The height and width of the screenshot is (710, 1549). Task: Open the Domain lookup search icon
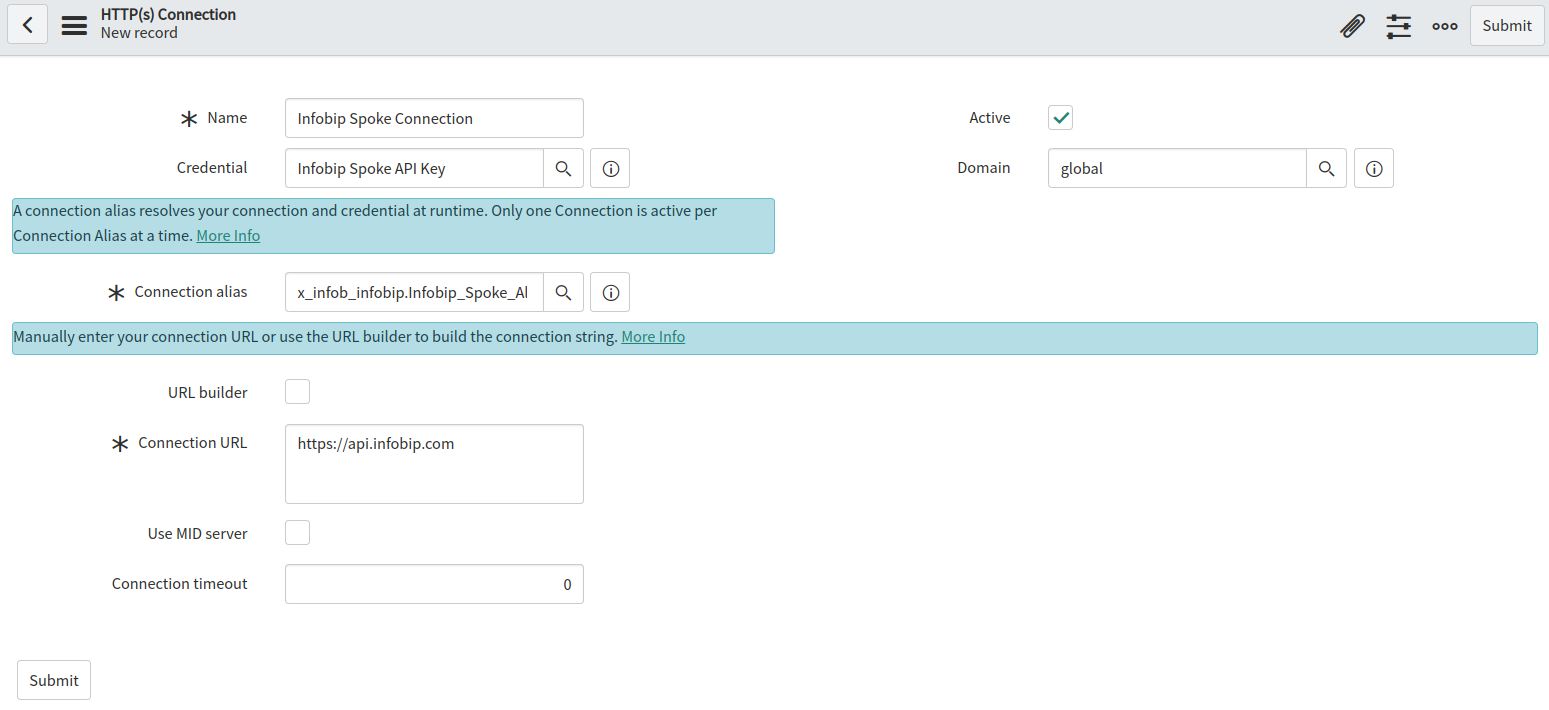point(1326,169)
